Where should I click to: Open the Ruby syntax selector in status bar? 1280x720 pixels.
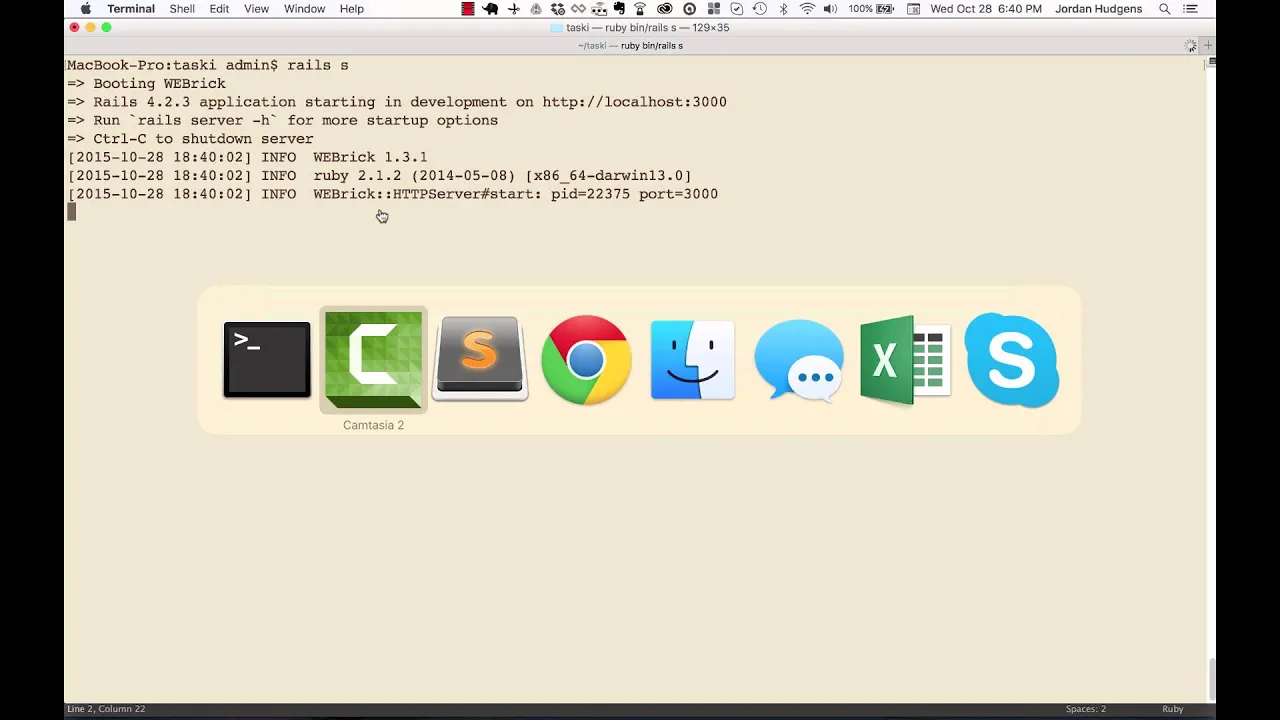pos(1173,709)
